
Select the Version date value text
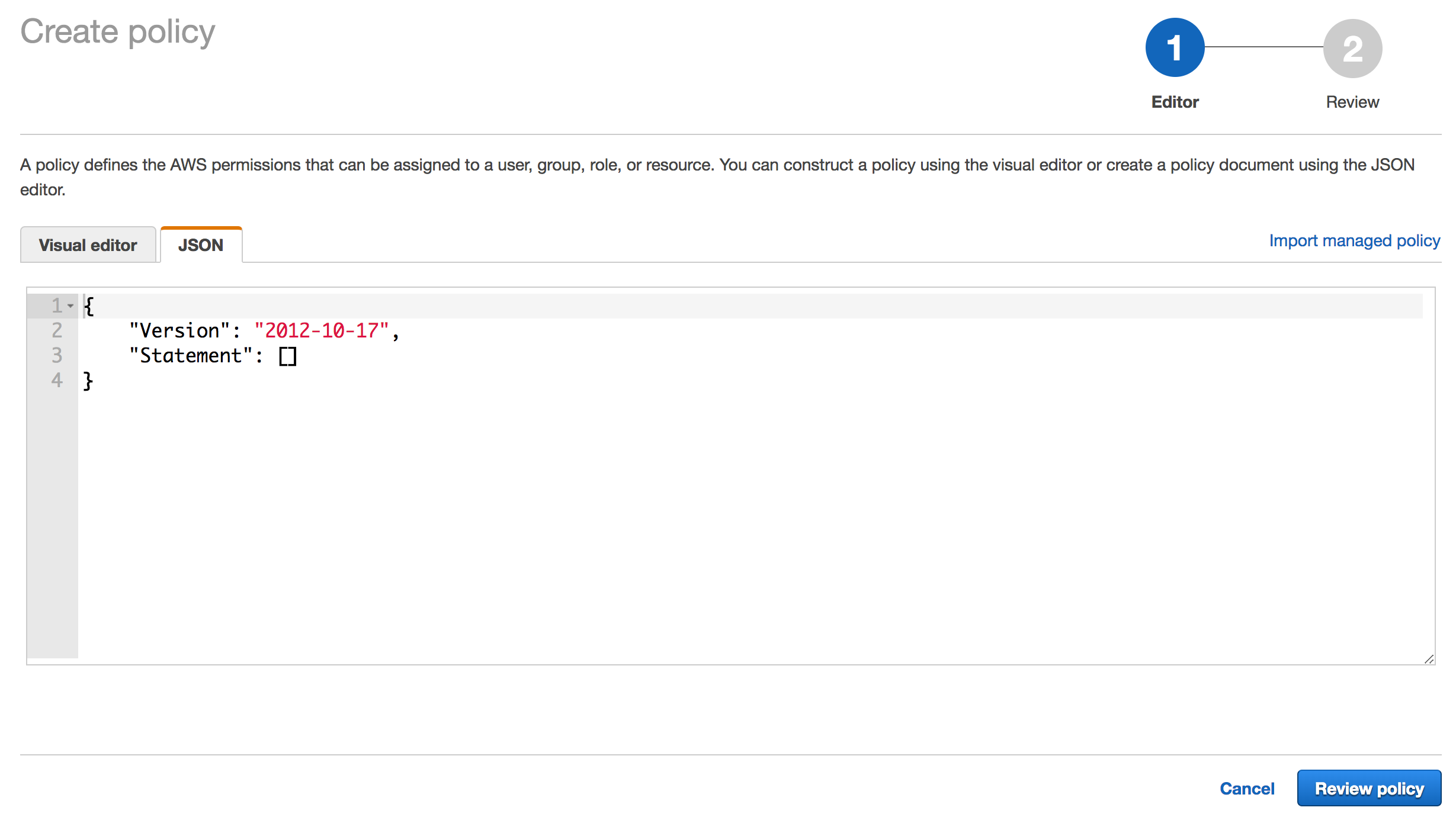[323, 330]
